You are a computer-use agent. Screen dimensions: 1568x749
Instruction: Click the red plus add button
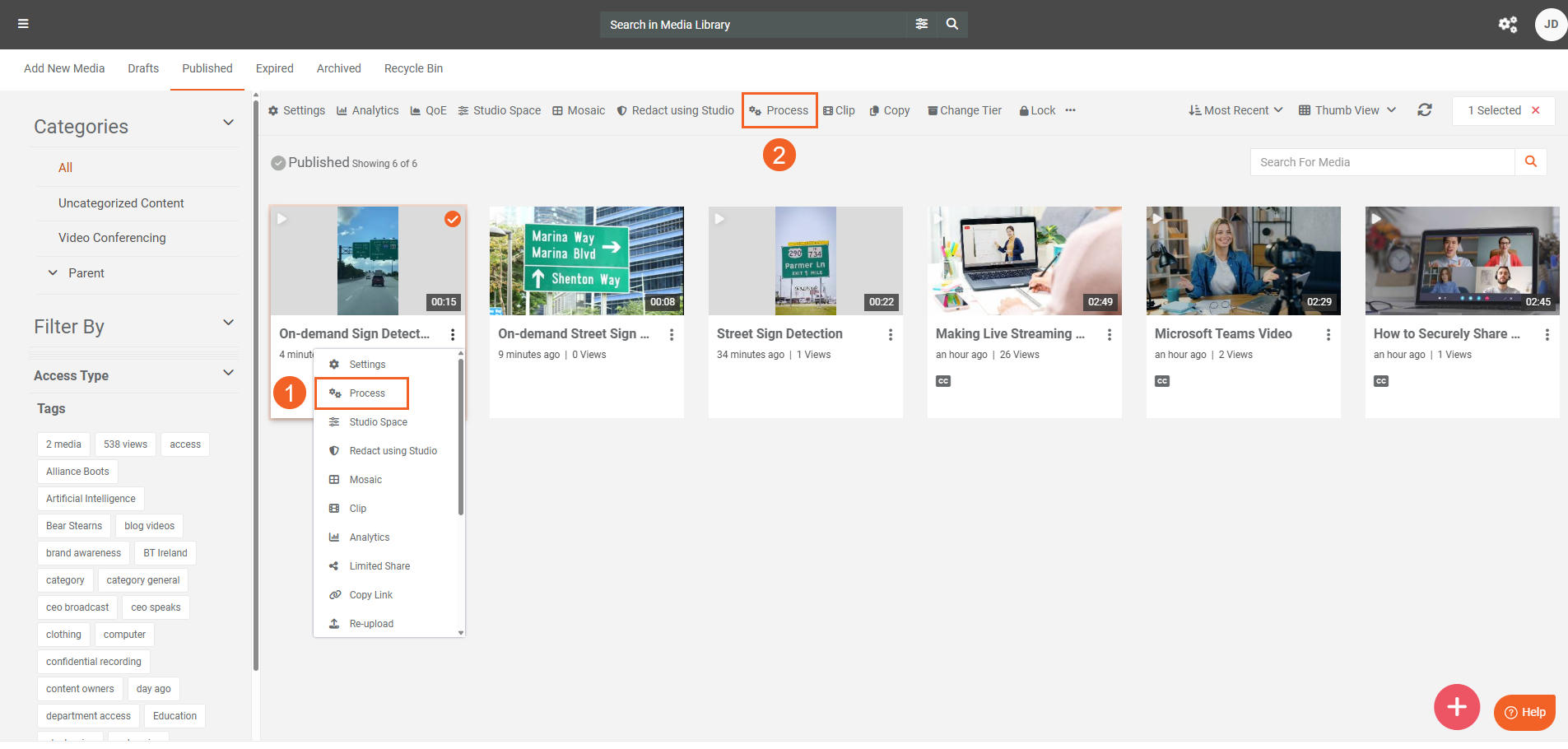[x=1456, y=706]
